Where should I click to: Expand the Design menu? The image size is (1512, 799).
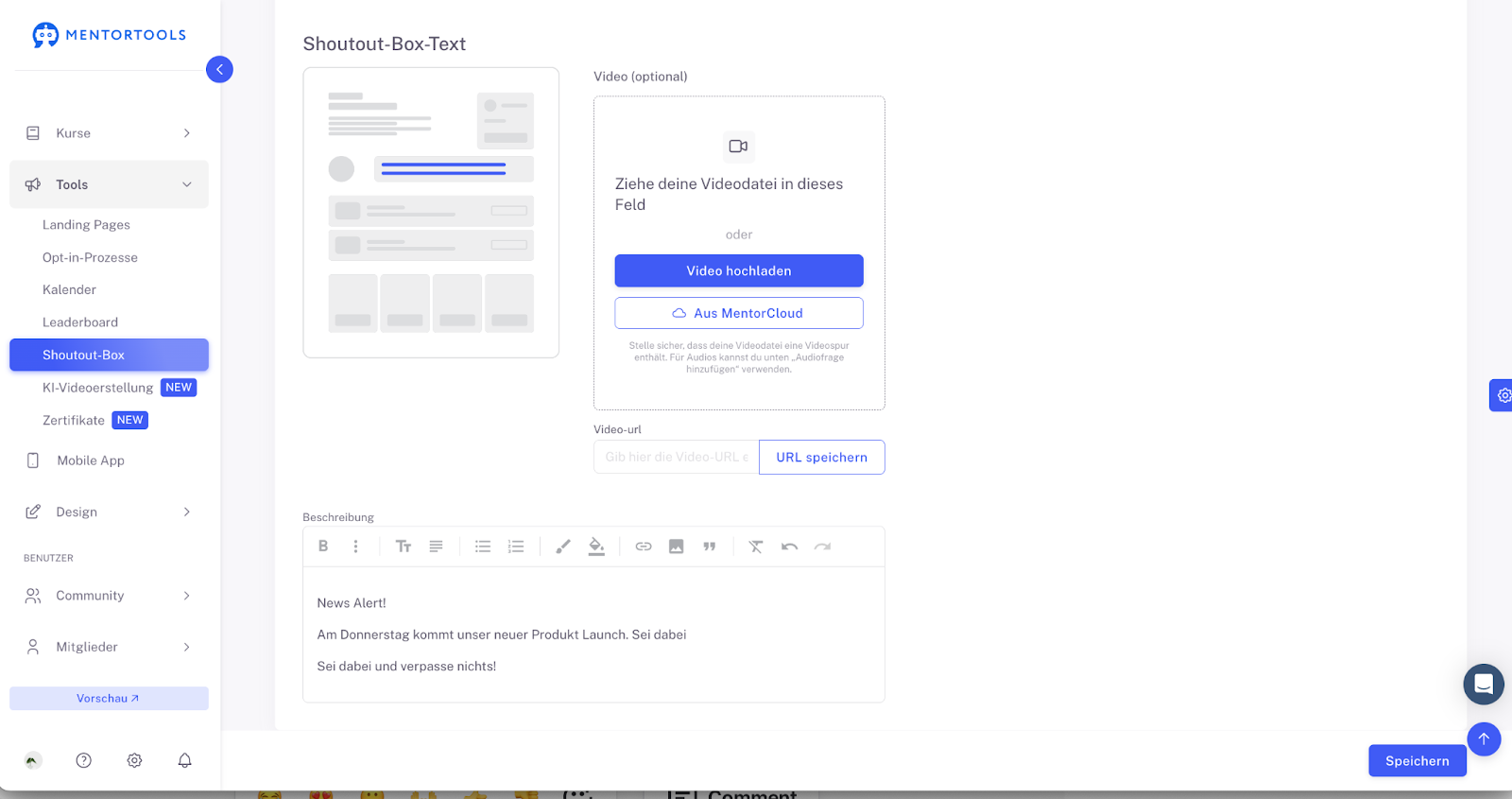click(x=109, y=512)
